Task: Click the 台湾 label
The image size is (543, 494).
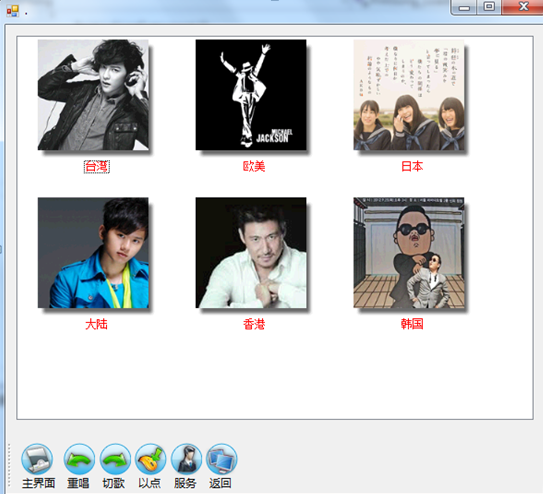Action: point(97,167)
